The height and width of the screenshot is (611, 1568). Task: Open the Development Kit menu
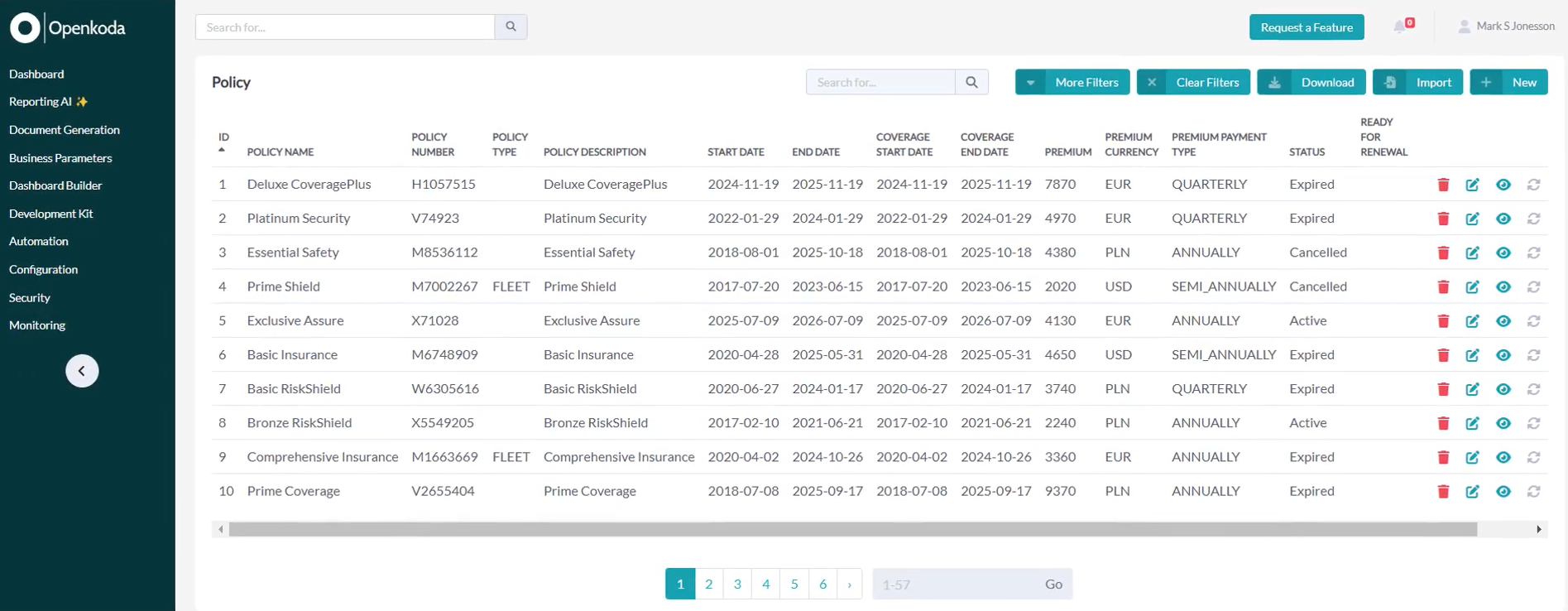click(50, 214)
